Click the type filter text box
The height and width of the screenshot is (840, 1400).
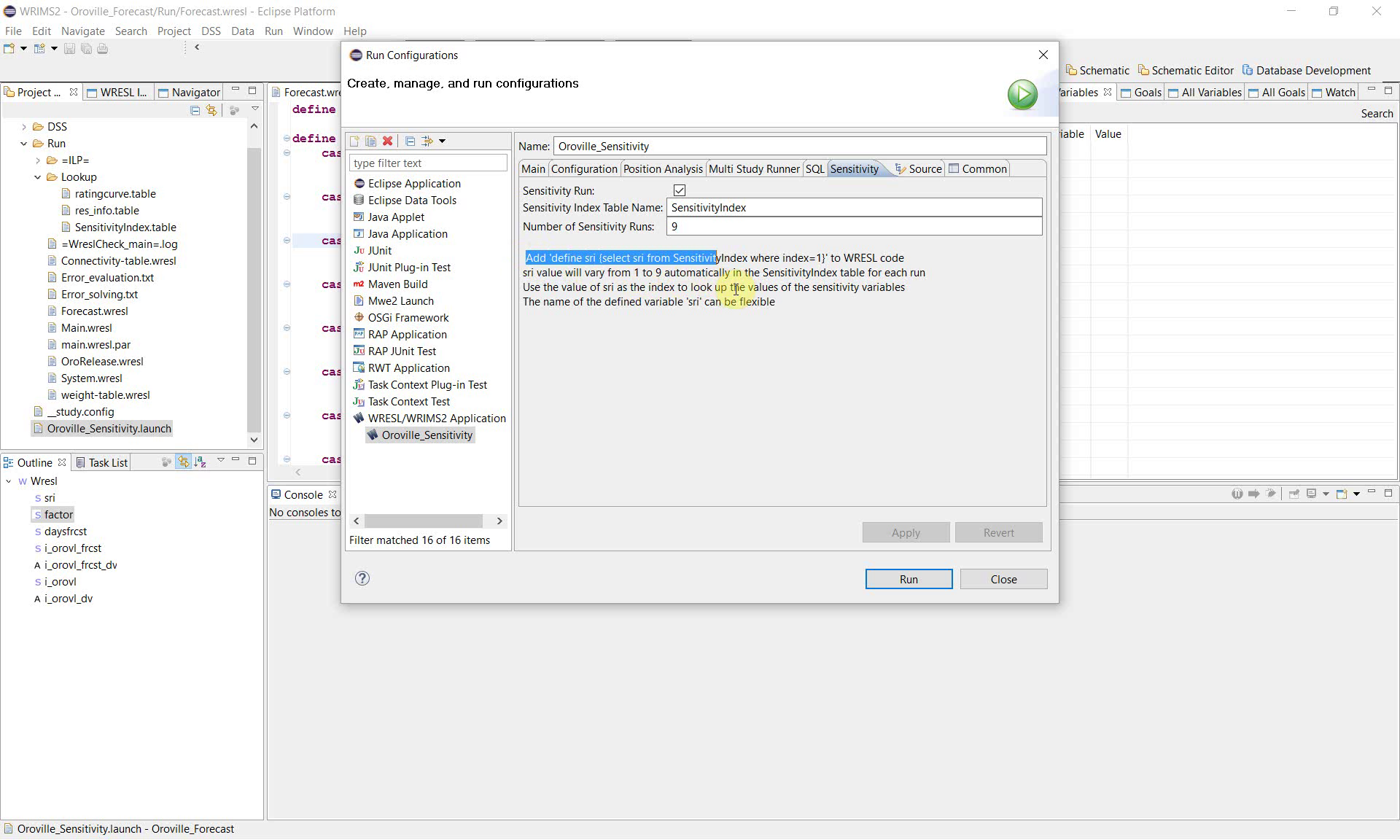pyautogui.click(x=428, y=163)
